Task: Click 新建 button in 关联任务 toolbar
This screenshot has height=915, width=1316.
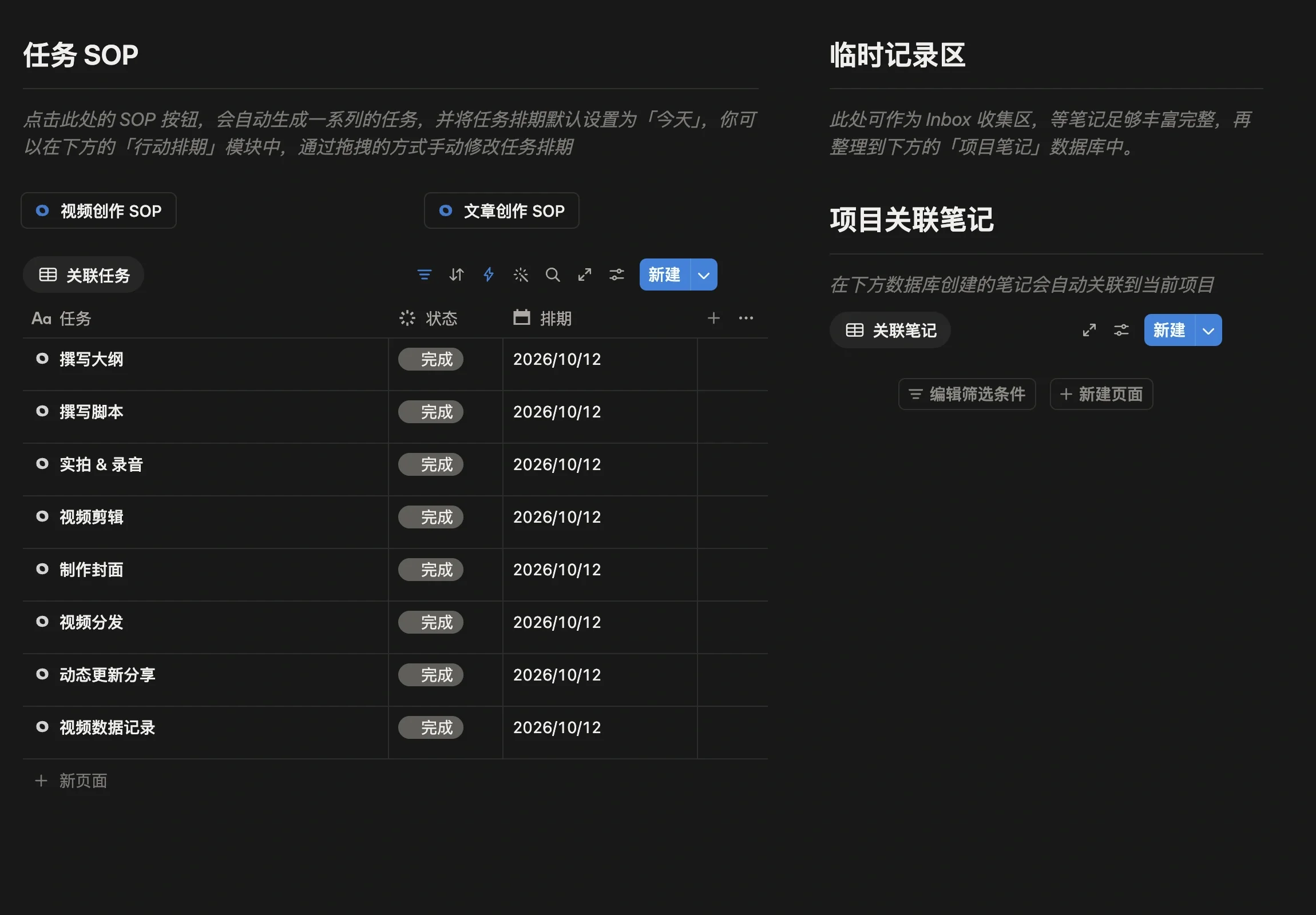Action: click(x=665, y=275)
